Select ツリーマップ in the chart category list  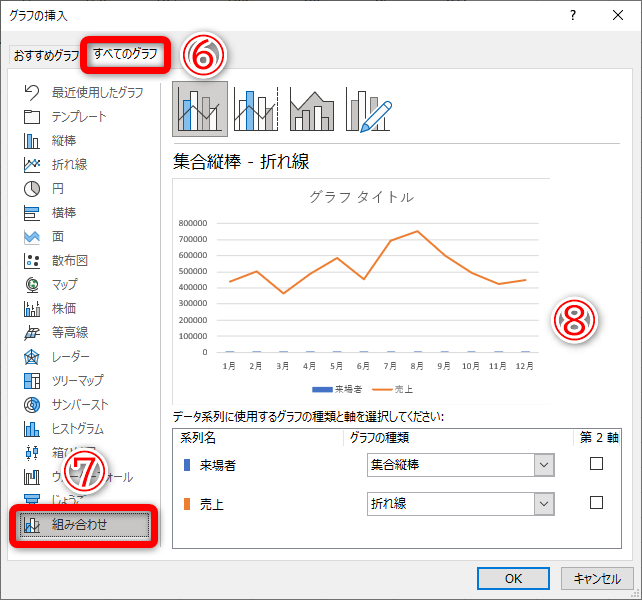click(77, 380)
